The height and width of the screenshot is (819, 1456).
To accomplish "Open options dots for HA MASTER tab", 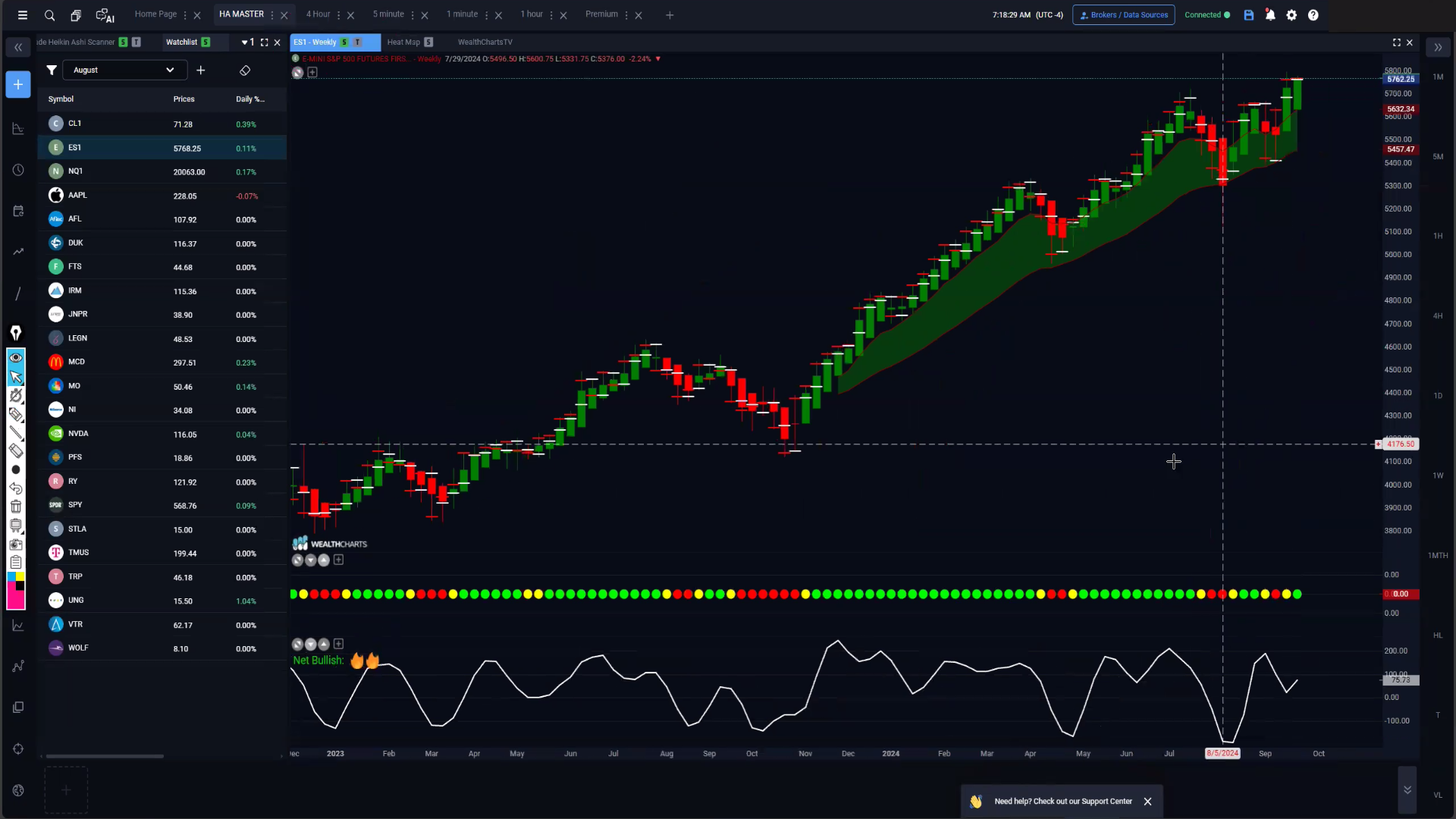I will tap(272, 15).
